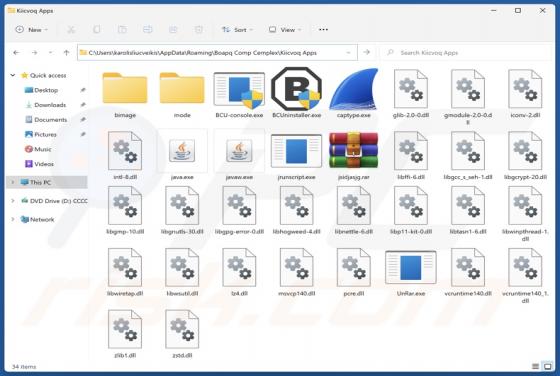Open Pictures in Quick access
560x376 pixels.
[x=45, y=134]
